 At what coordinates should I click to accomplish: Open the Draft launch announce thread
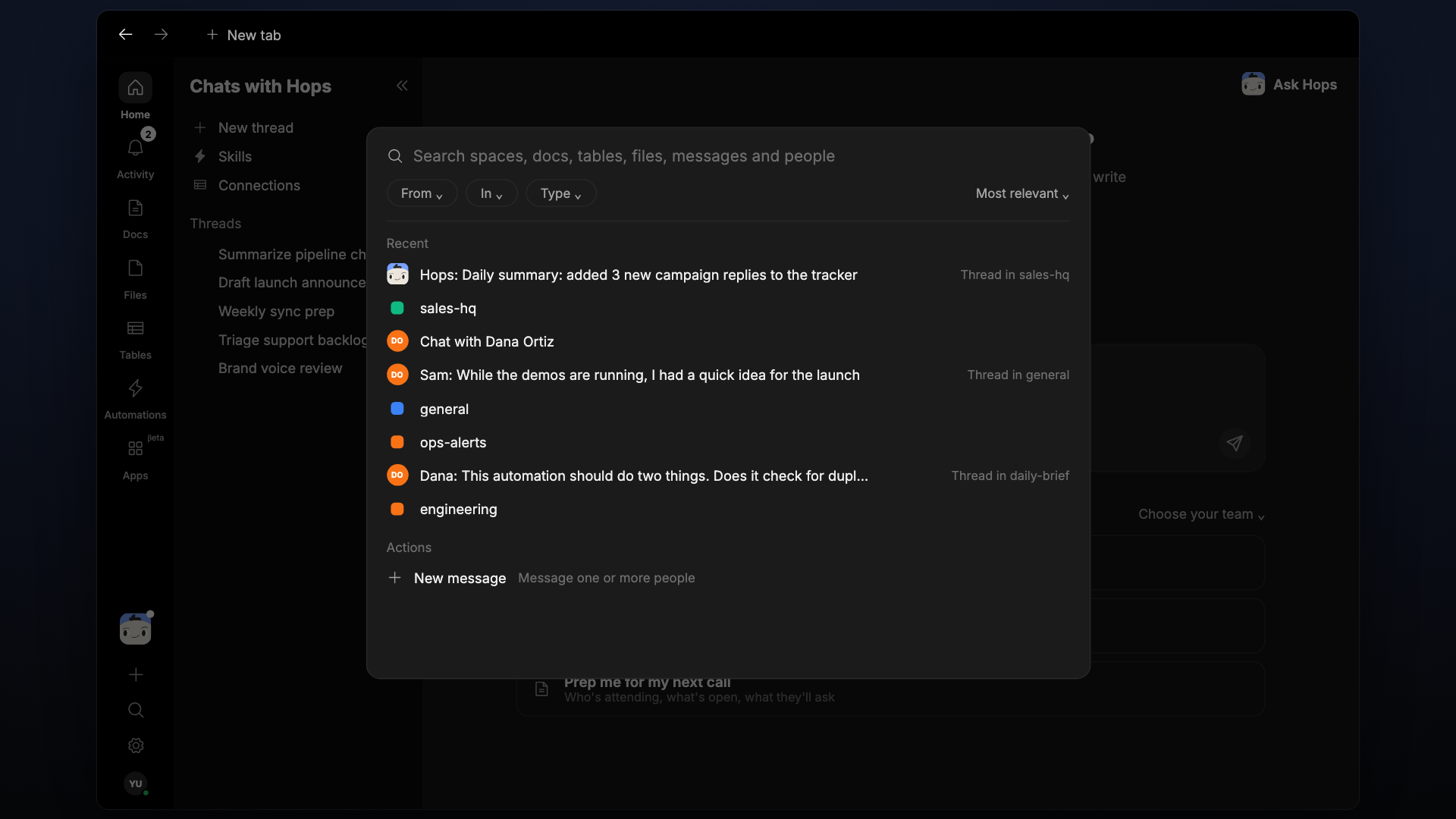point(292,282)
